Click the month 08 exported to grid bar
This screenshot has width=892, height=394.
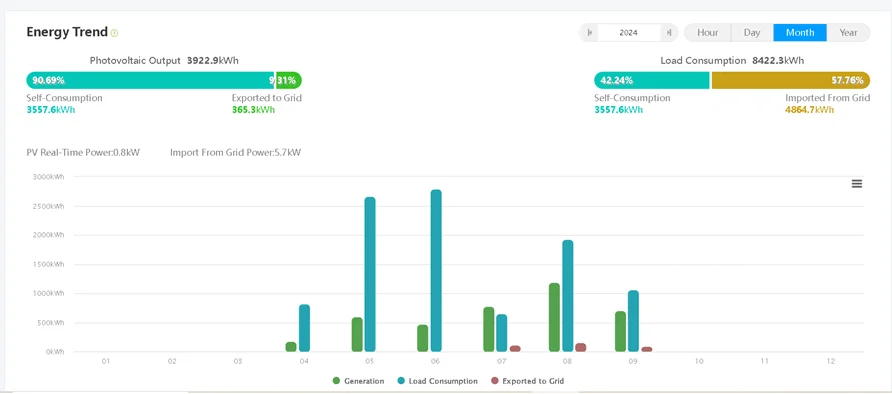tap(581, 347)
